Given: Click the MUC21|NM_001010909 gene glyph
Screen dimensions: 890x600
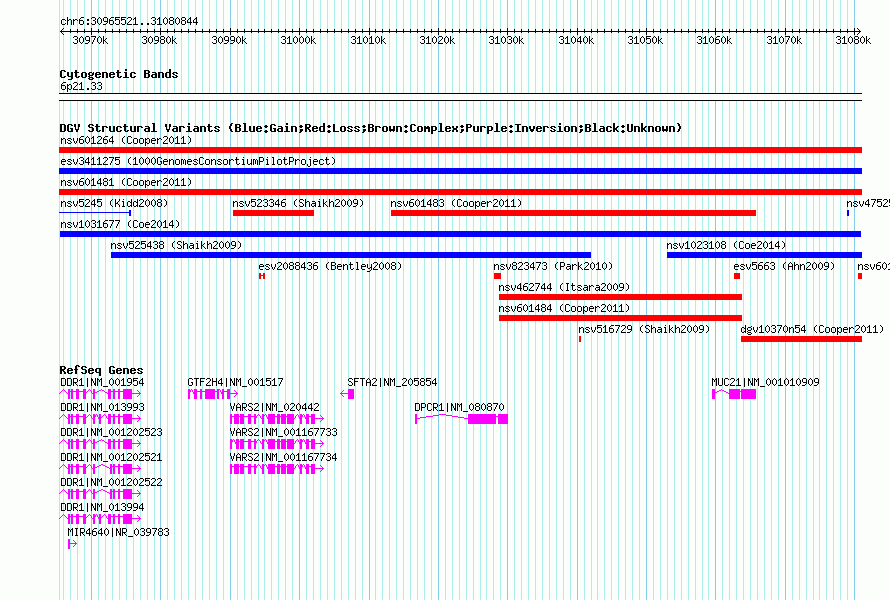Looking at the screenshot, I should 734,394.
